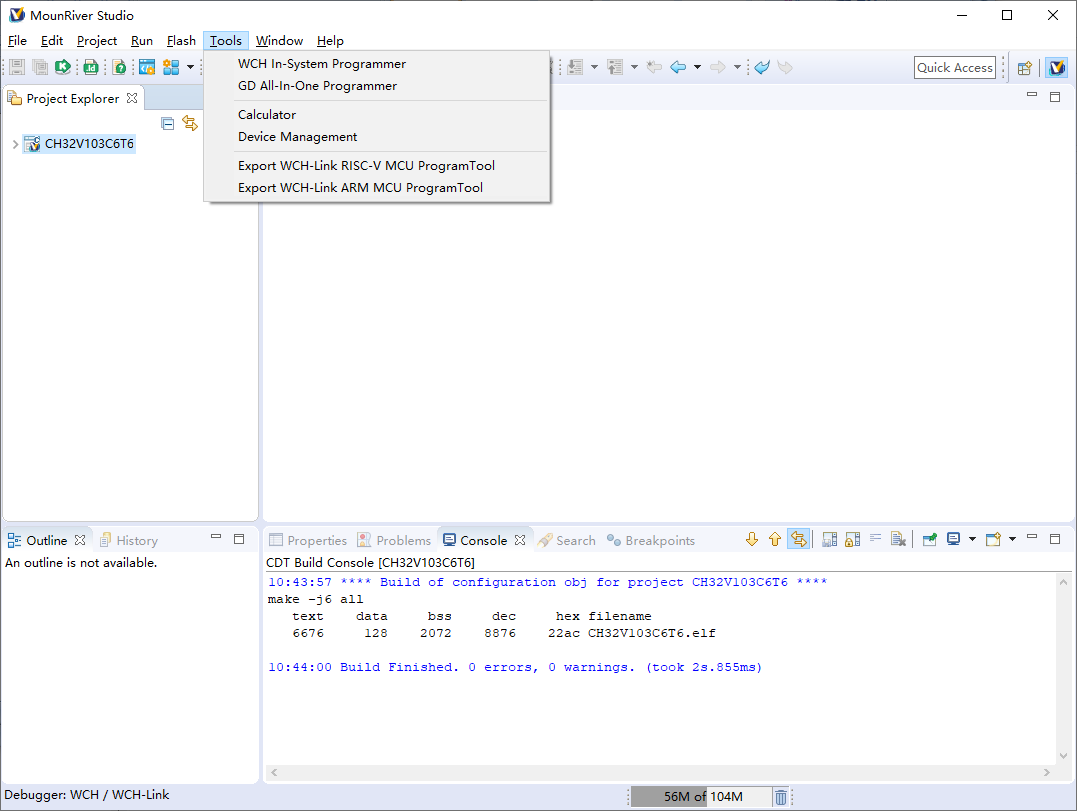Image resolution: width=1077 pixels, height=811 pixels.
Task: Click Display Selected Console monitor icon
Action: tap(953, 539)
